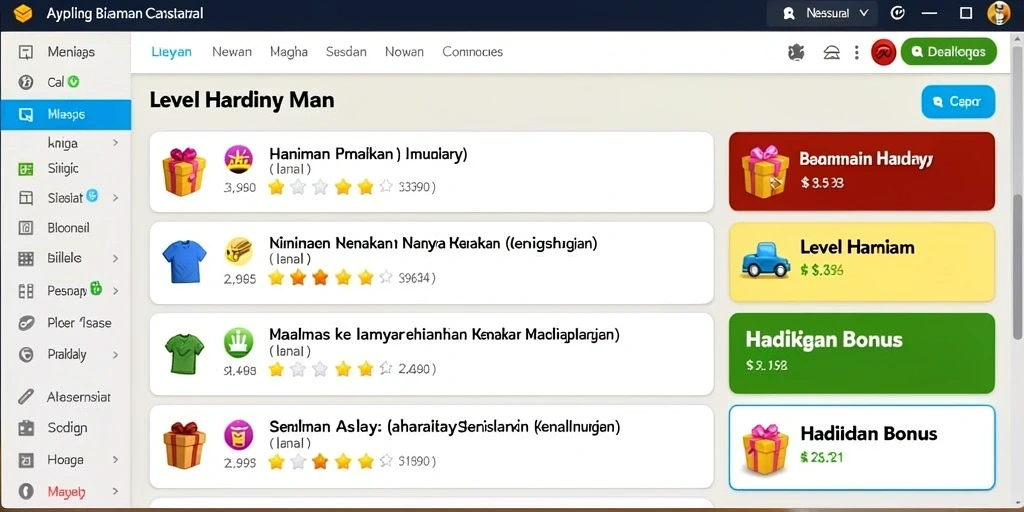Click the green badge on Maalmas row
The image size is (1024, 512).
click(x=238, y=342)
